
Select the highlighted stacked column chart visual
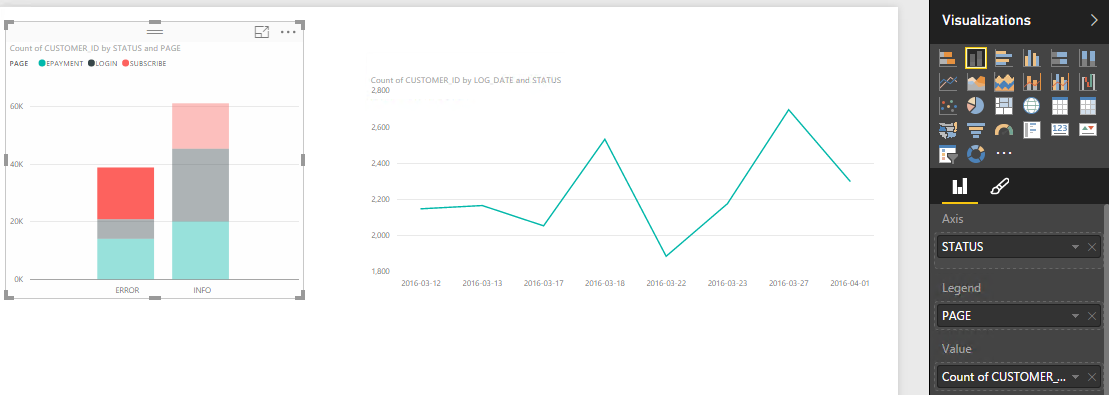tap(976, 58)
